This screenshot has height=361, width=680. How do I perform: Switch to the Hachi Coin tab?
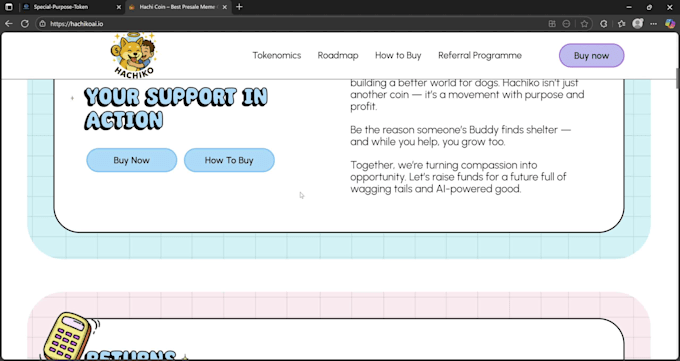point(178,7)
